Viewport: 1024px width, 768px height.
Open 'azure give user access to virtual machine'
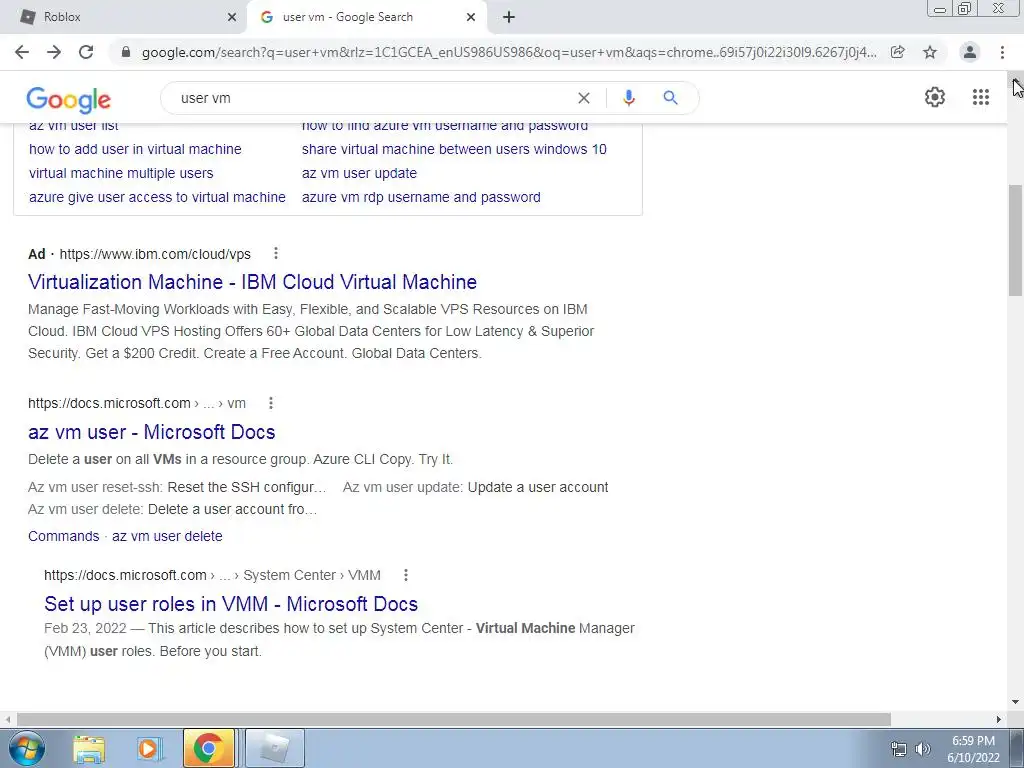(x=157, y=197)
